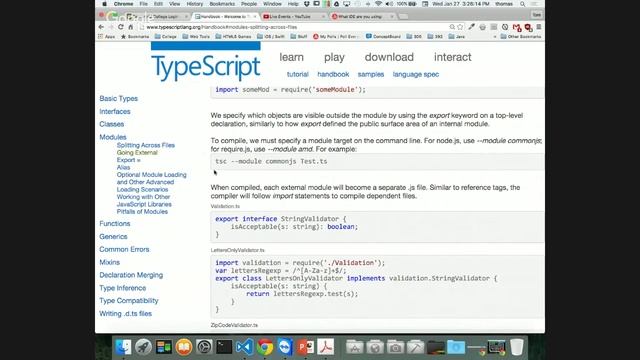
Task: Open the People menu
Action: click(x=249, y=4)
